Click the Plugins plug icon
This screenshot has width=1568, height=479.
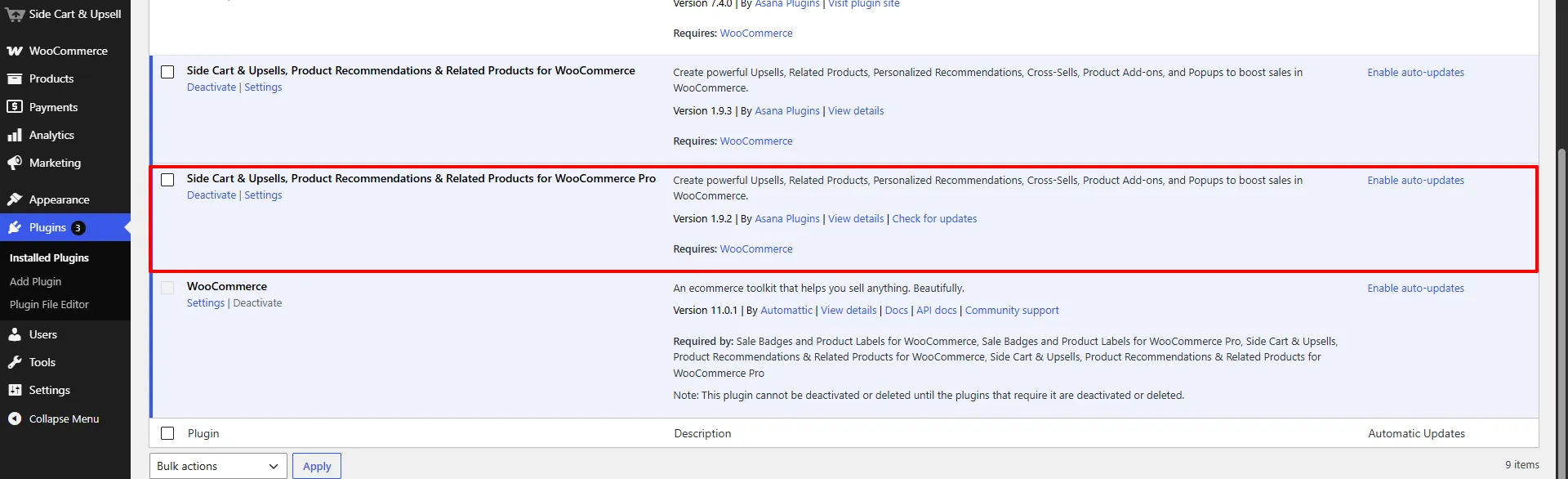15,227
